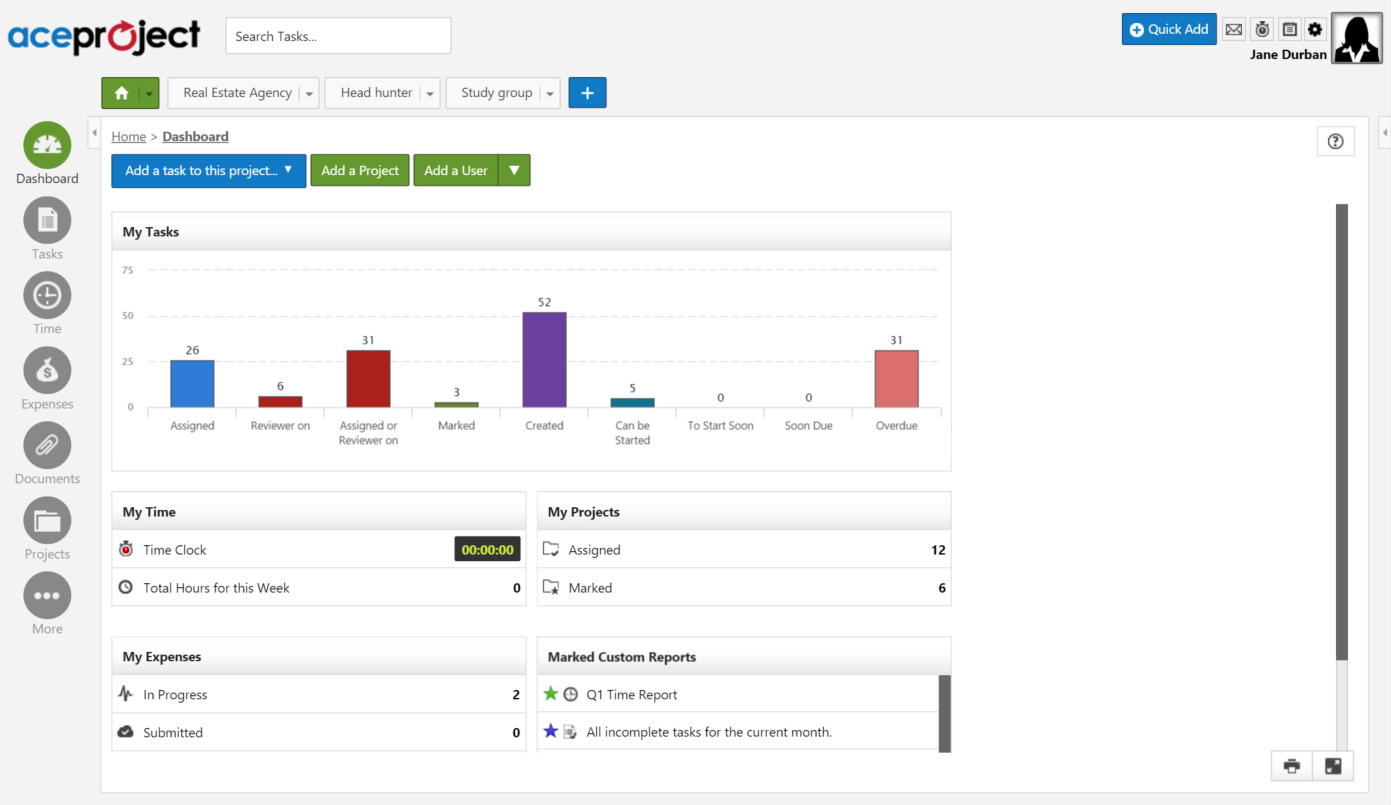Open the Projects folder icon
Viewport: 1391px width, 805px height.
click(x=47, y=522)
